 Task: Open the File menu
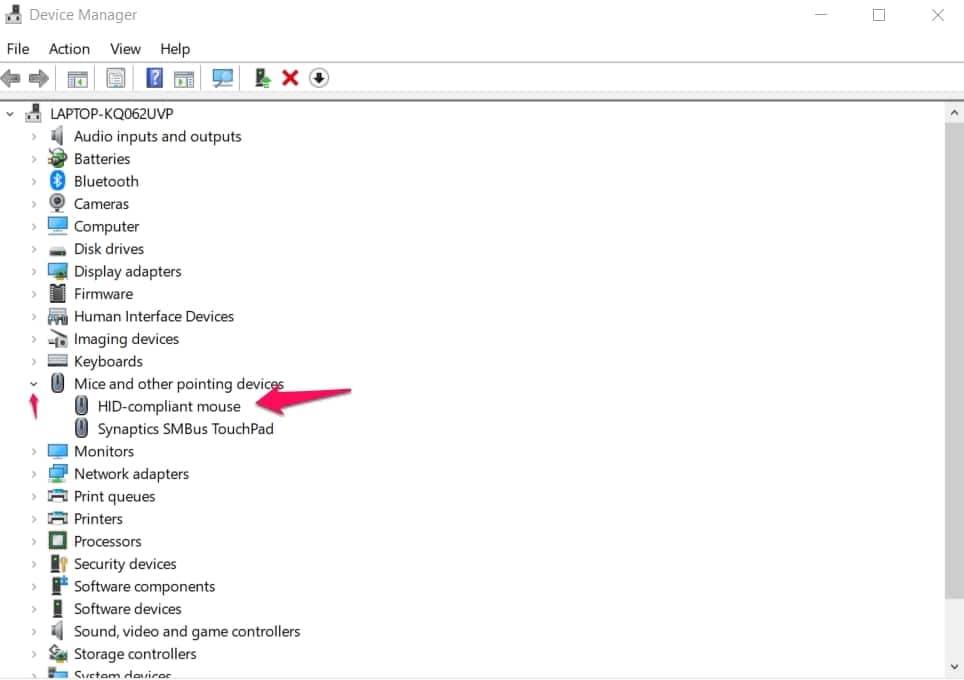18,49
